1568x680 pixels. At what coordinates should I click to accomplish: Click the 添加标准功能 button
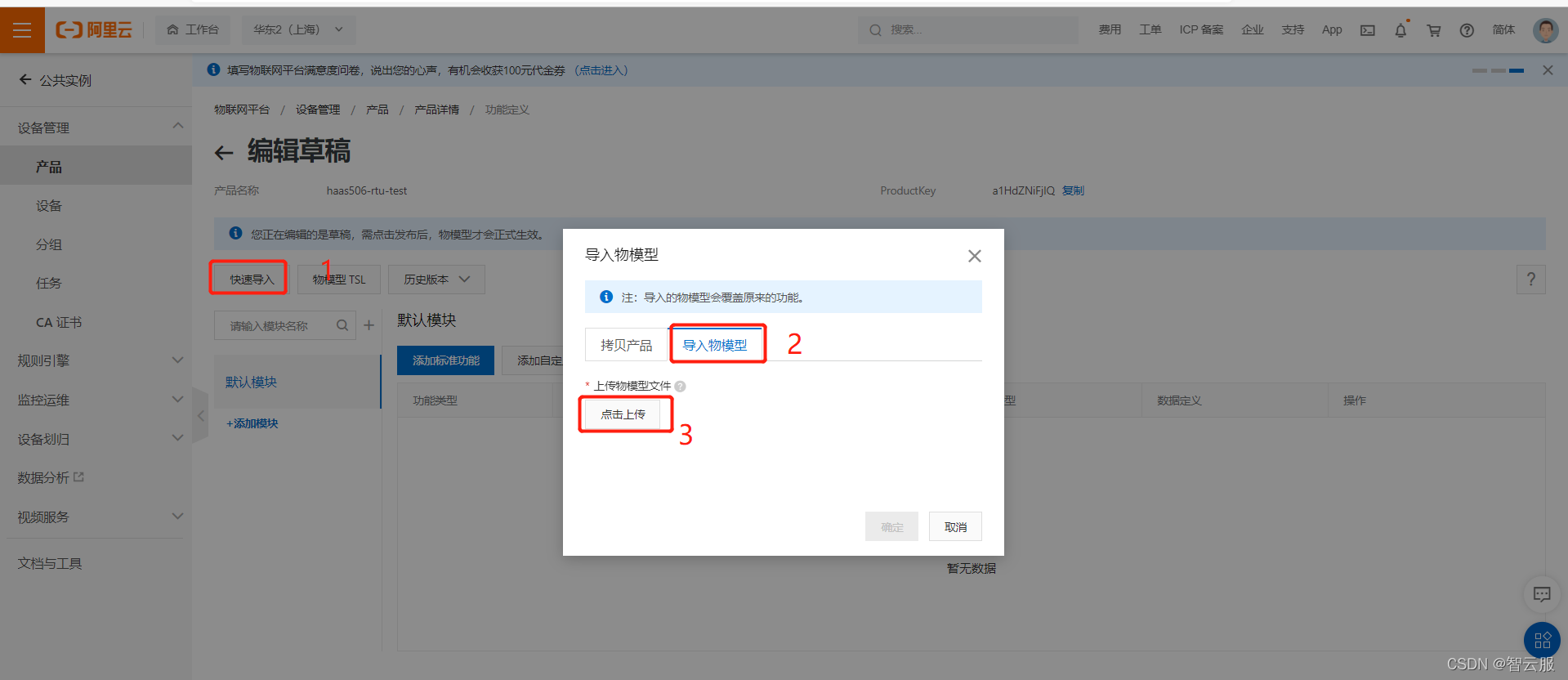(445, 360)
